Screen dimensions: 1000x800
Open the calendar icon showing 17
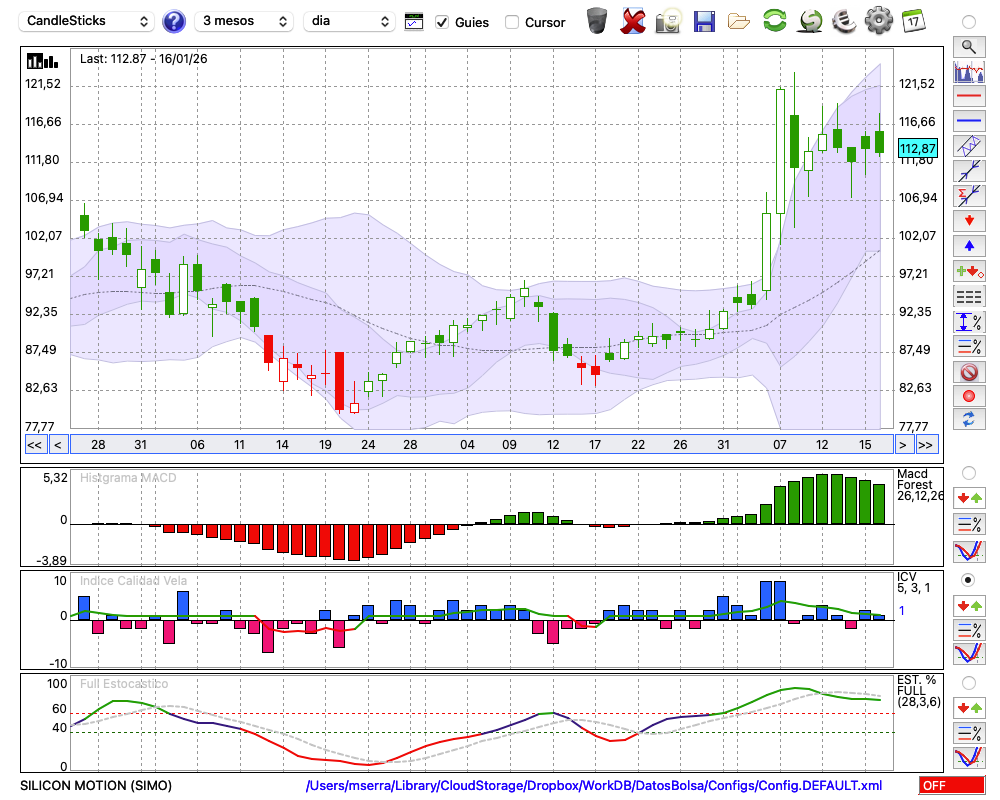912,21
